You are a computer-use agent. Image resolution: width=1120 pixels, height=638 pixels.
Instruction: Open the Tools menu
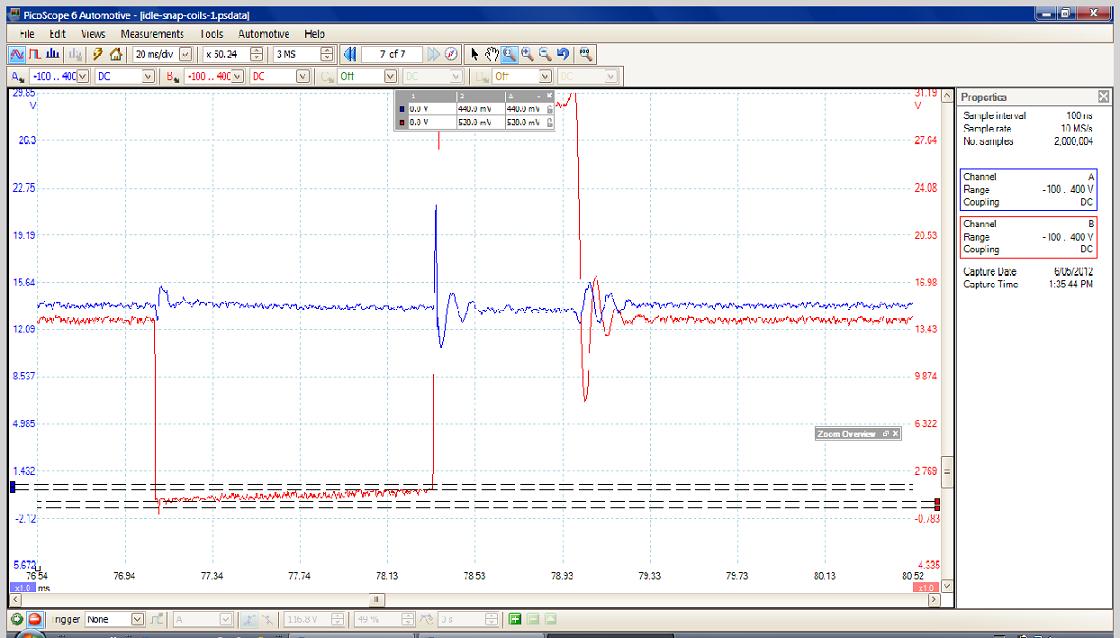(211, 34)
